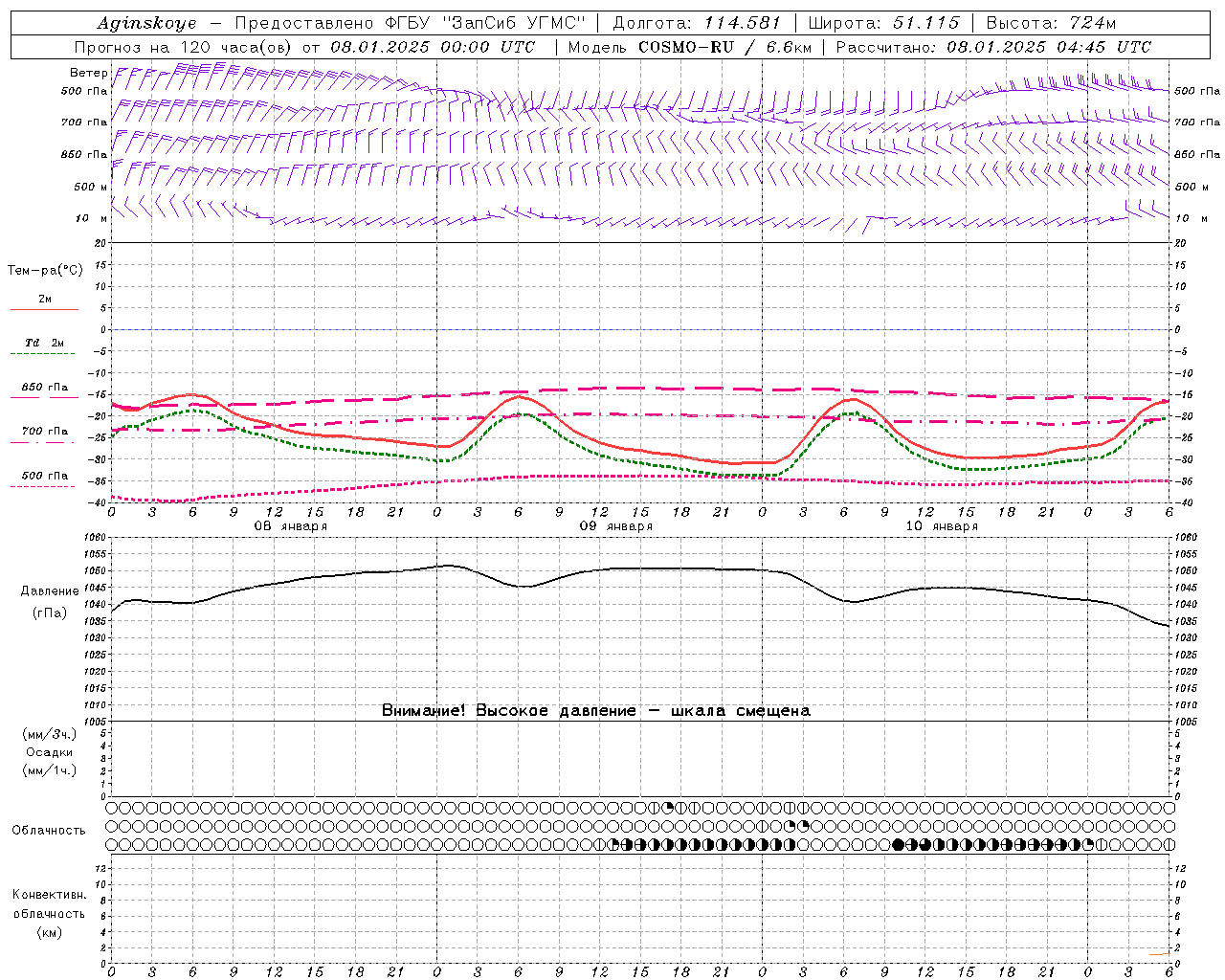Click the "10 м" wind level label on left

click(92, 218)
